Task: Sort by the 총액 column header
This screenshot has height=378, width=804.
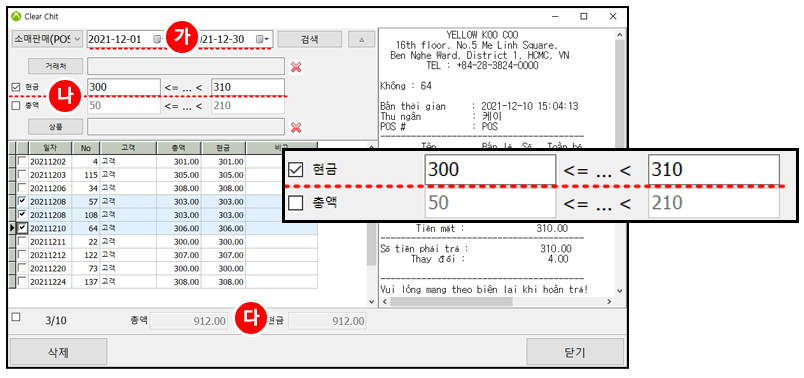Action: coord(178,148)
